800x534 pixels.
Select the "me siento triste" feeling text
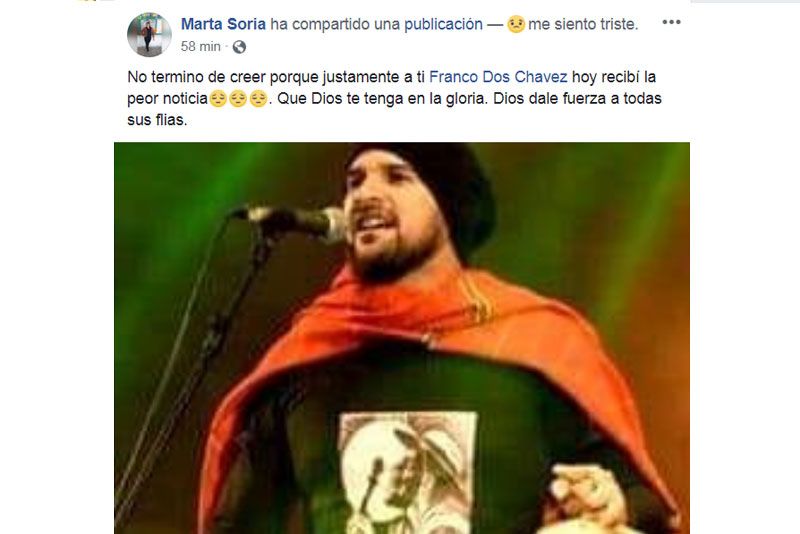pyautogui.click(x=583, y=24)
